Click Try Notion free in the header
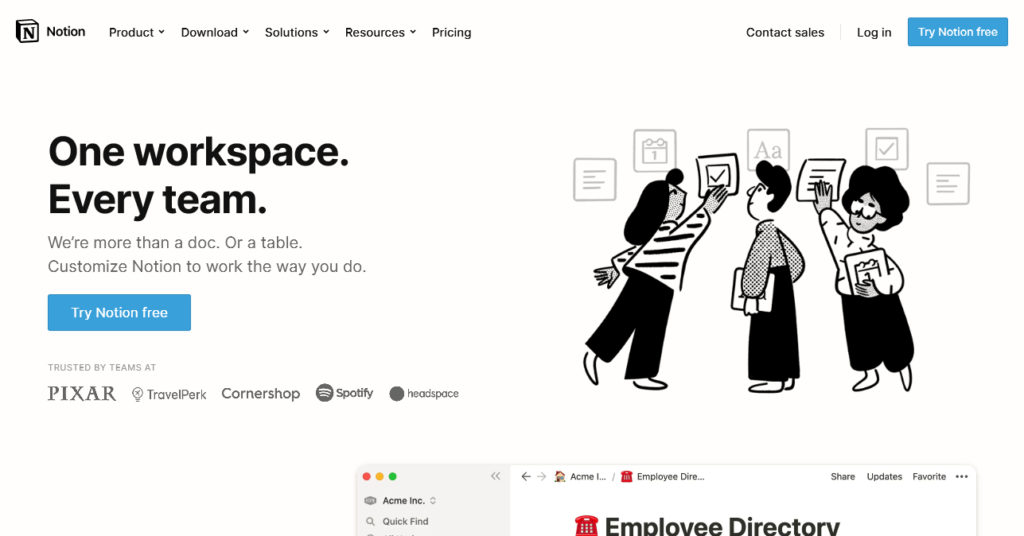Screen dimensions: 1024x536 (957, 31)
